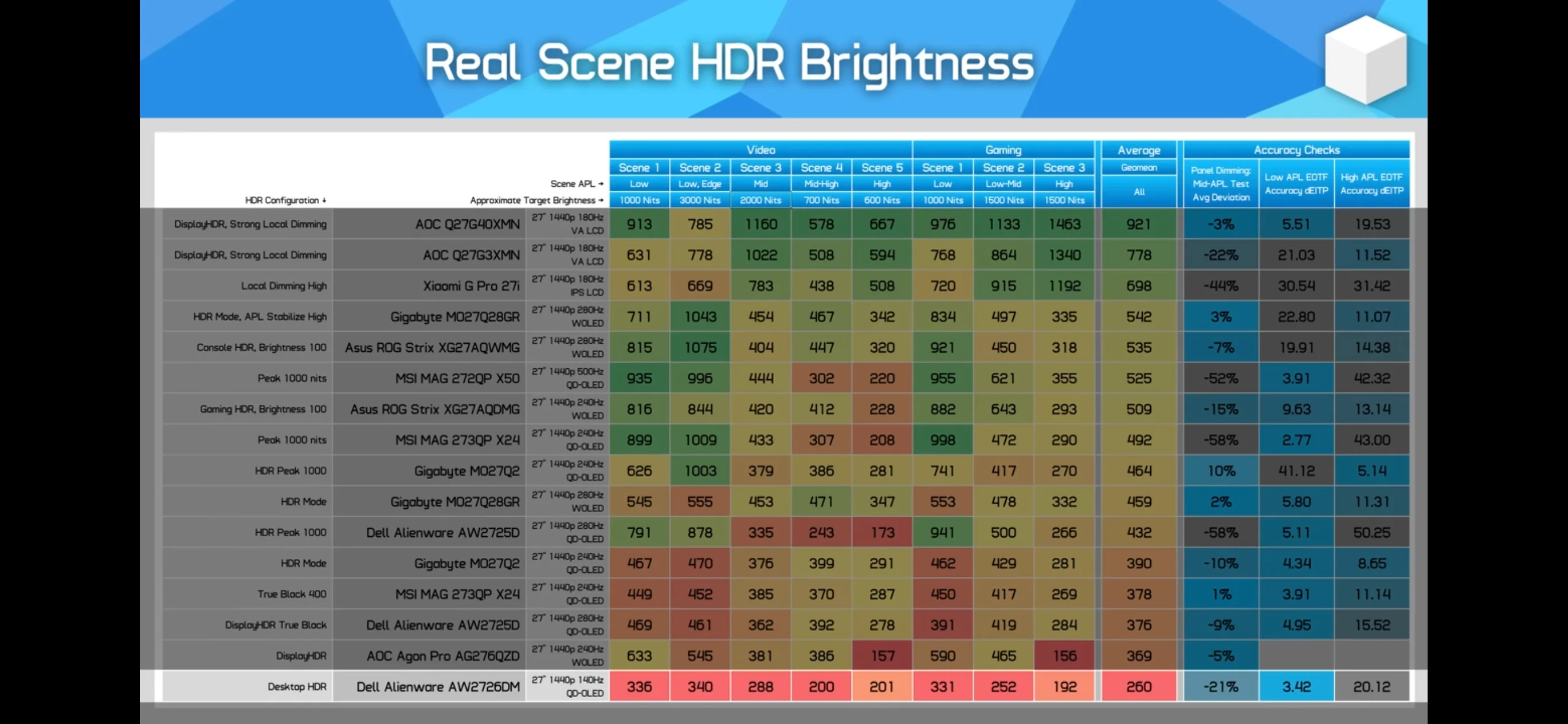
Task: Click the Panel Dimming Mid-APL Test header
Action: [1221, 184]
